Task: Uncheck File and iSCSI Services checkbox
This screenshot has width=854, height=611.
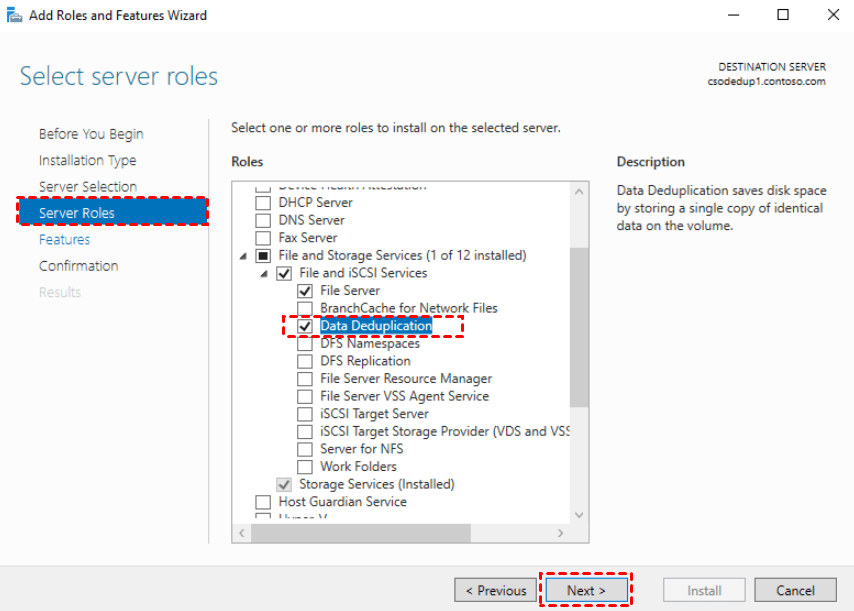Action: click(284, 273)
